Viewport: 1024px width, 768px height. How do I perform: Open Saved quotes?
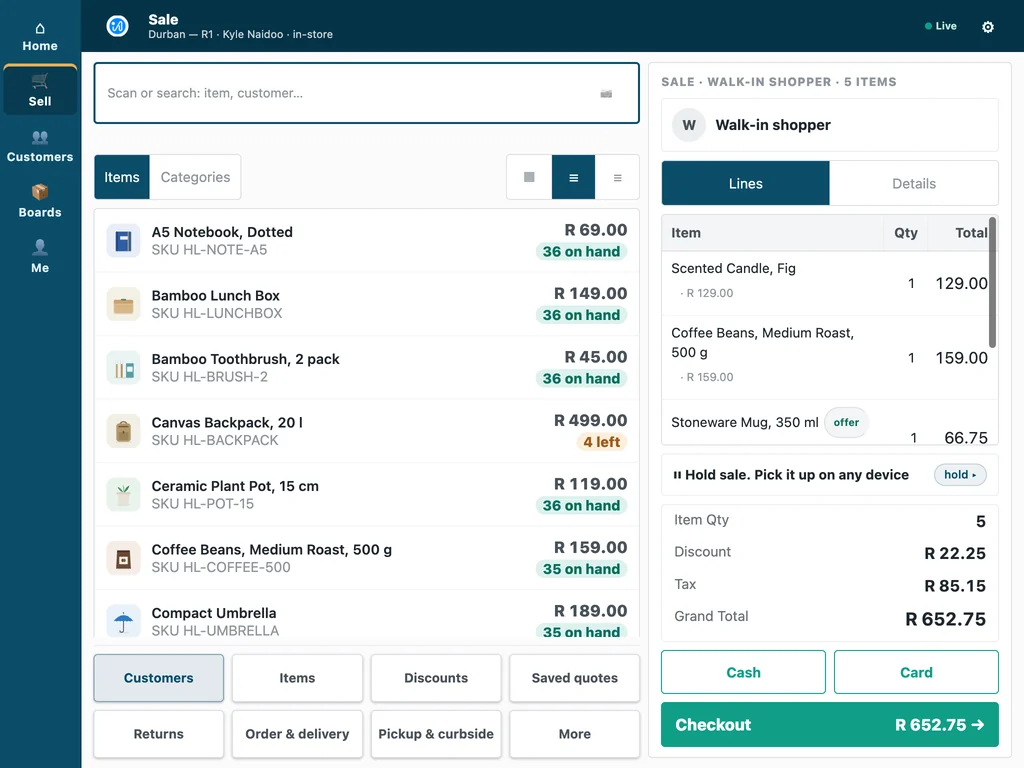pyautogui.click(x=575, y=678)
